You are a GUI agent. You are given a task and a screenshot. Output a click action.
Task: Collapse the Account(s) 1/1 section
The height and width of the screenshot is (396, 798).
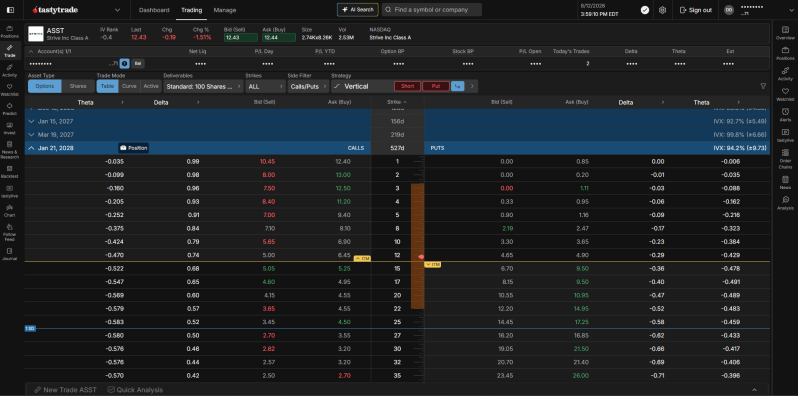31,51
